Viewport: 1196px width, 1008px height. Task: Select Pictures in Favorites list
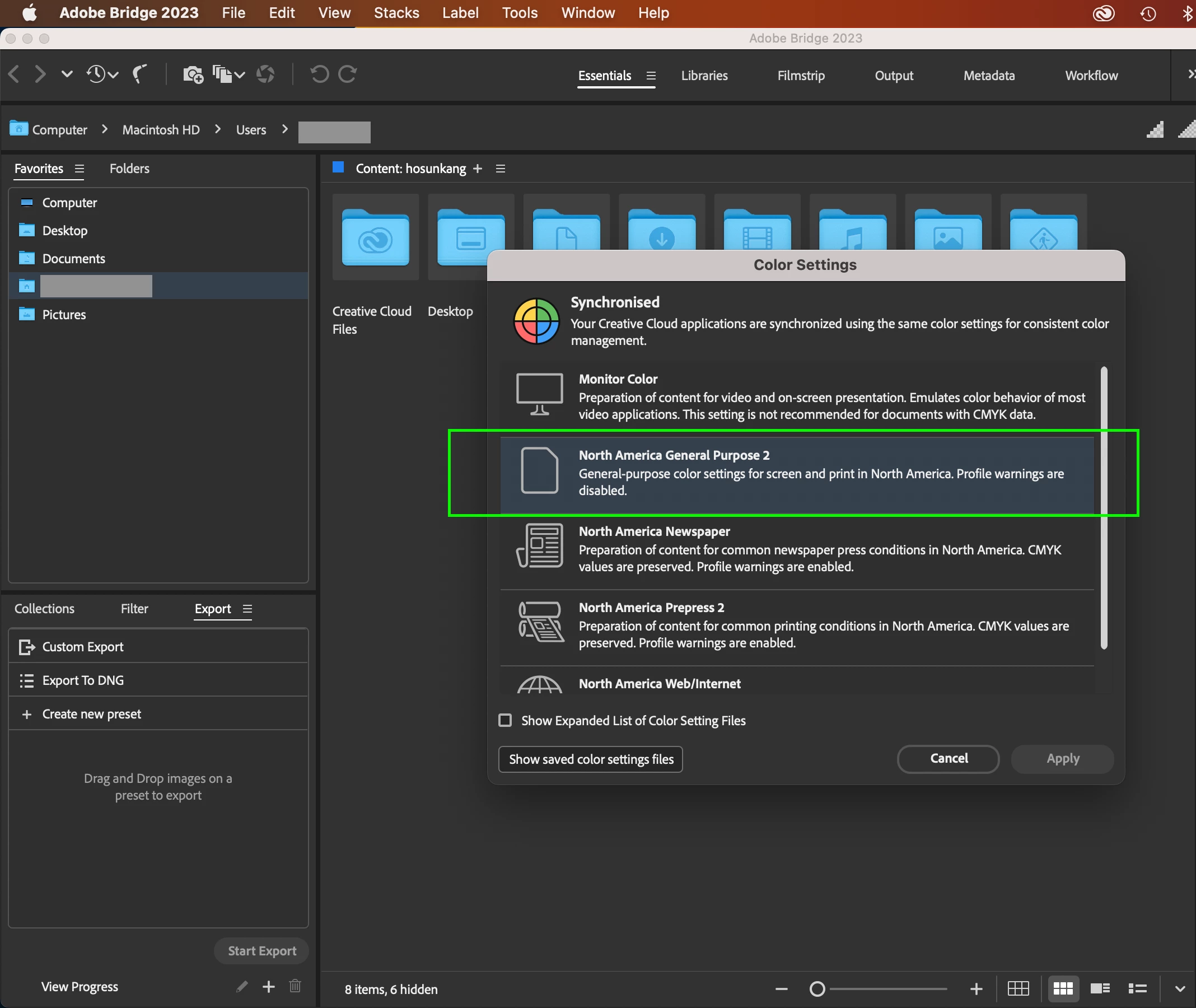(x=64, y=314)
